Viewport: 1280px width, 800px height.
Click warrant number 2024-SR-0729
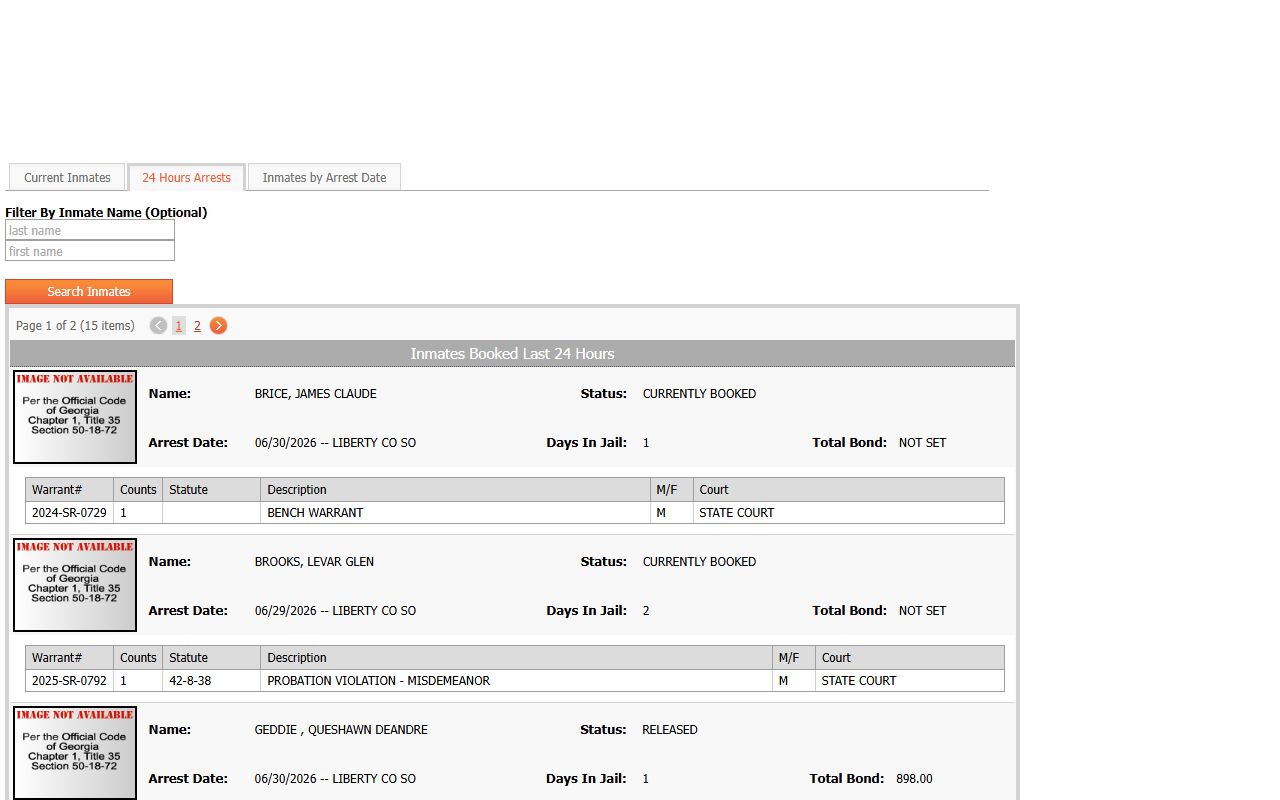point(69,512)
